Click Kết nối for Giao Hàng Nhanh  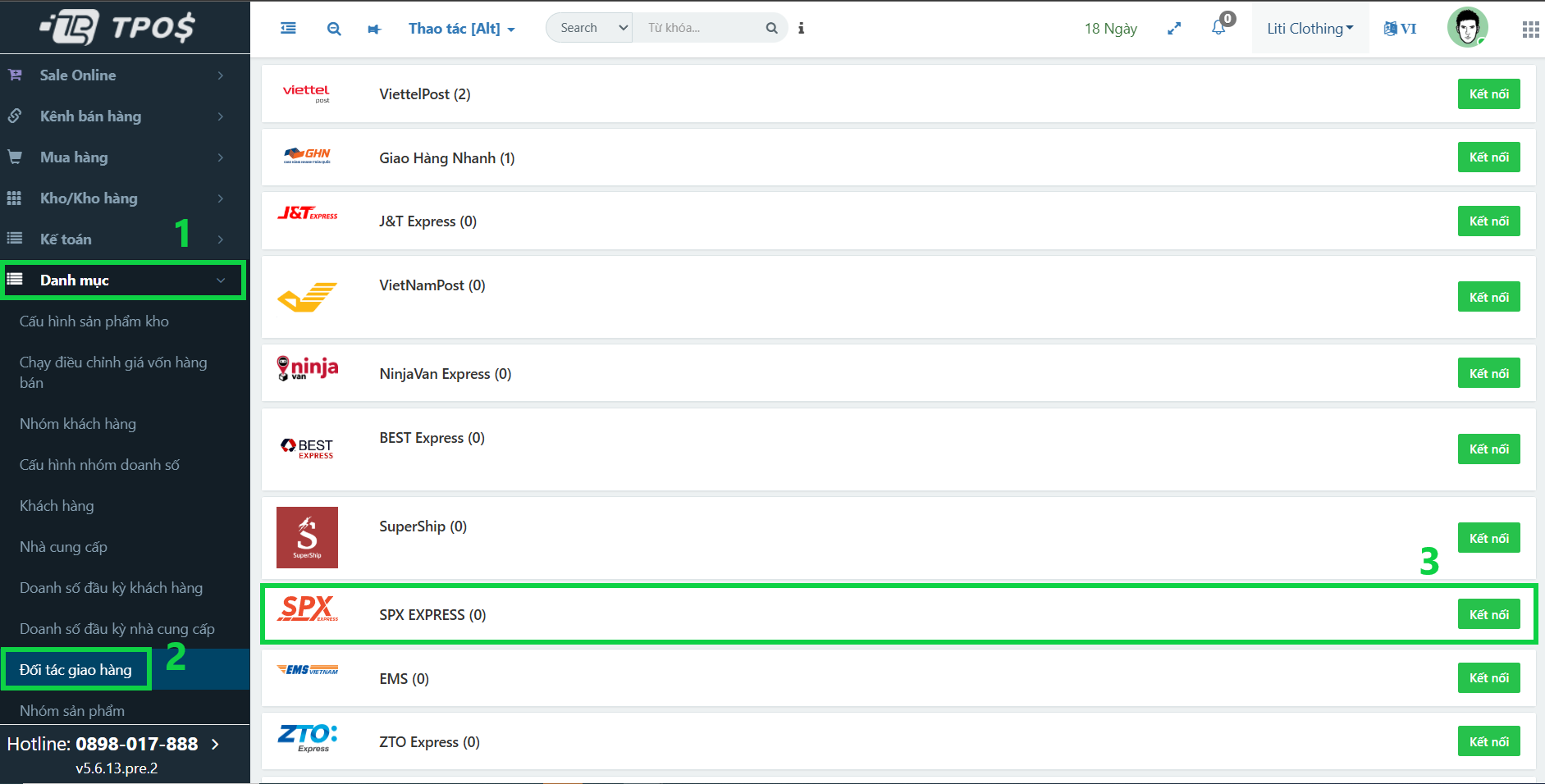tap(1488, 157)
